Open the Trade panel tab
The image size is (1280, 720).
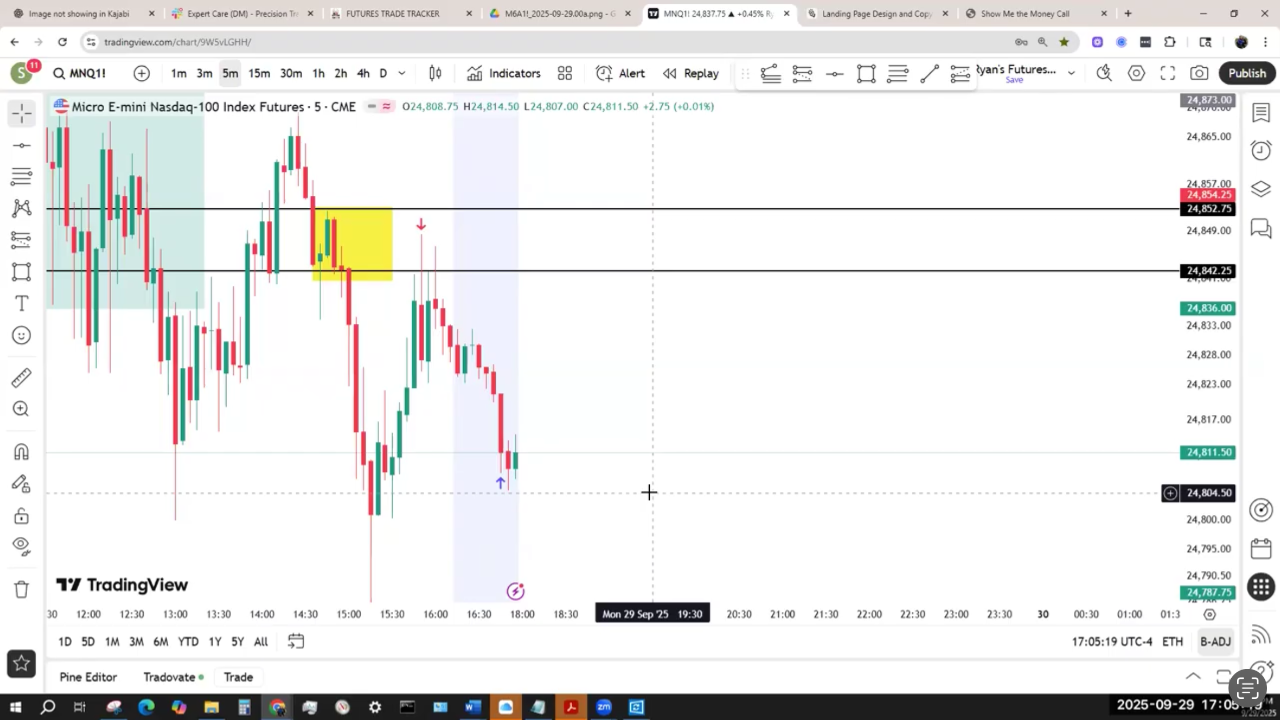click(238, 677)
